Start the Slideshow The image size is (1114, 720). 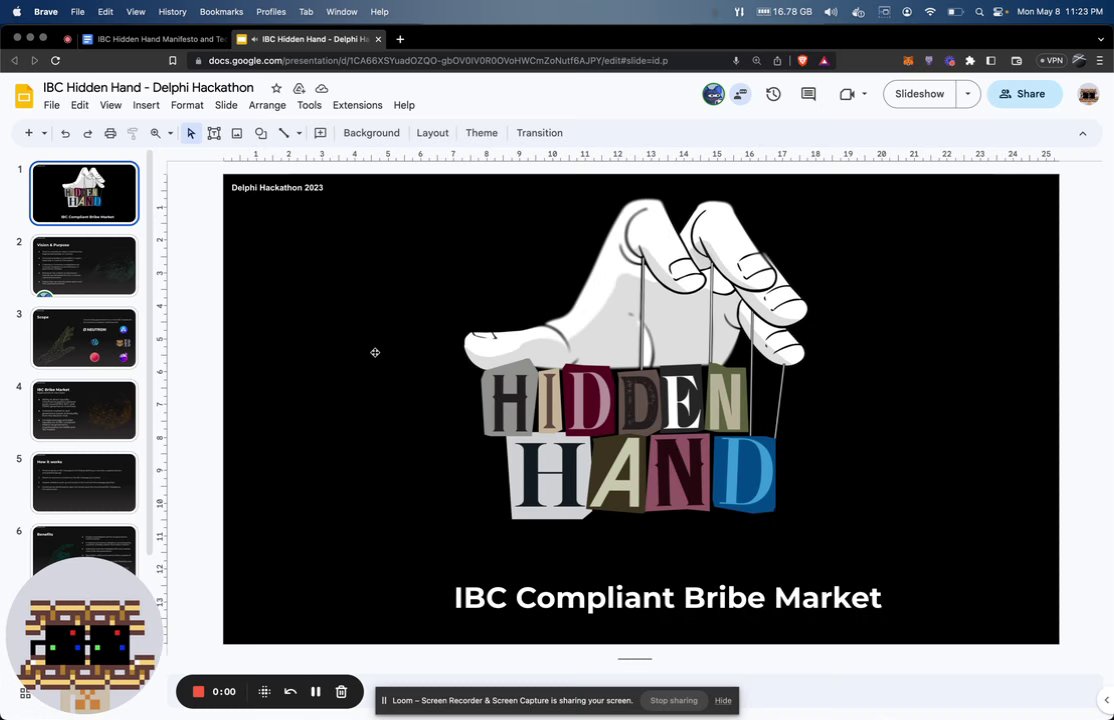tap(919, 94)
